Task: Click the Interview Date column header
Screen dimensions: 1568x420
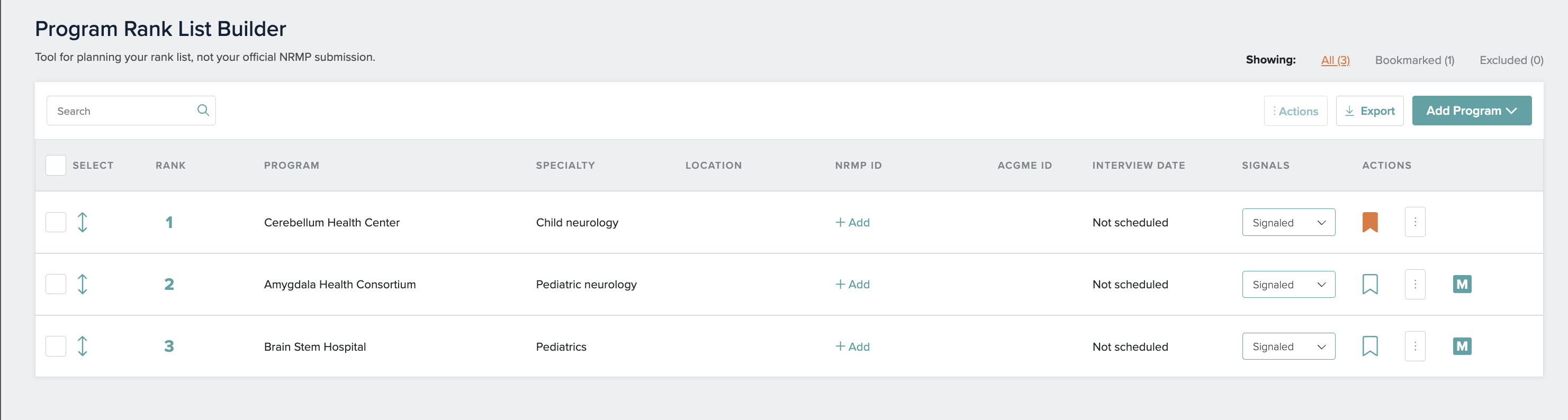Action: [1139, 166]
